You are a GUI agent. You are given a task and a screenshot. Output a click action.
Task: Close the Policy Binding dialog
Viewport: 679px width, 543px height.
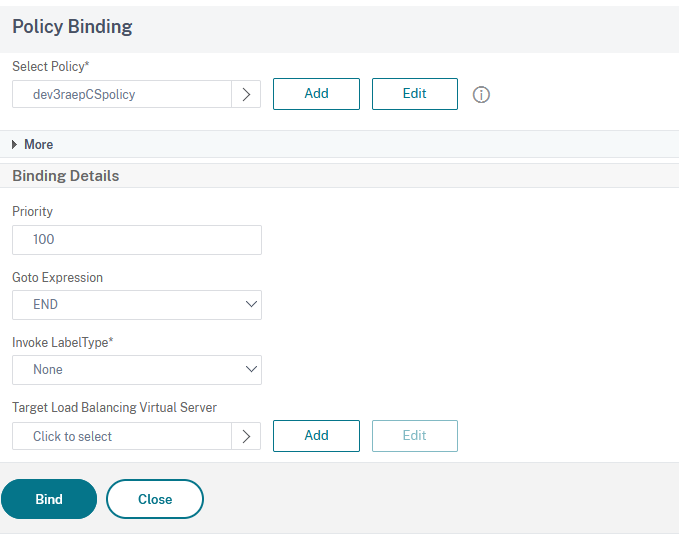pyautogui.click(x=155, y=499)
